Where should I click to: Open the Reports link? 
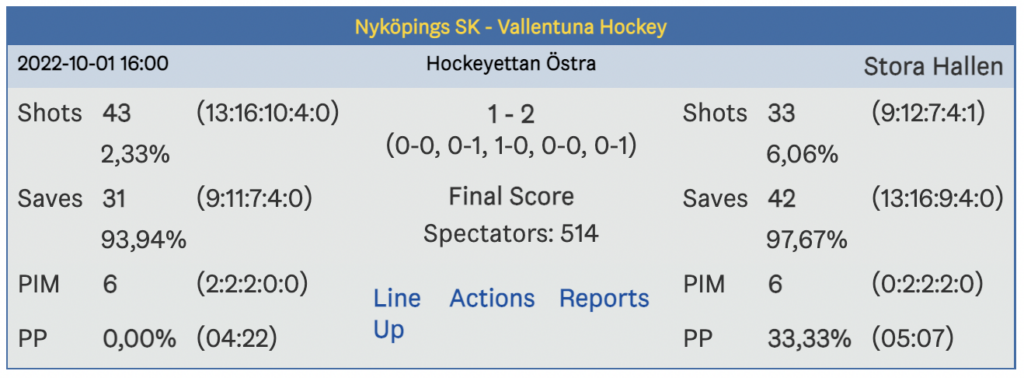(x=604, y=299)
